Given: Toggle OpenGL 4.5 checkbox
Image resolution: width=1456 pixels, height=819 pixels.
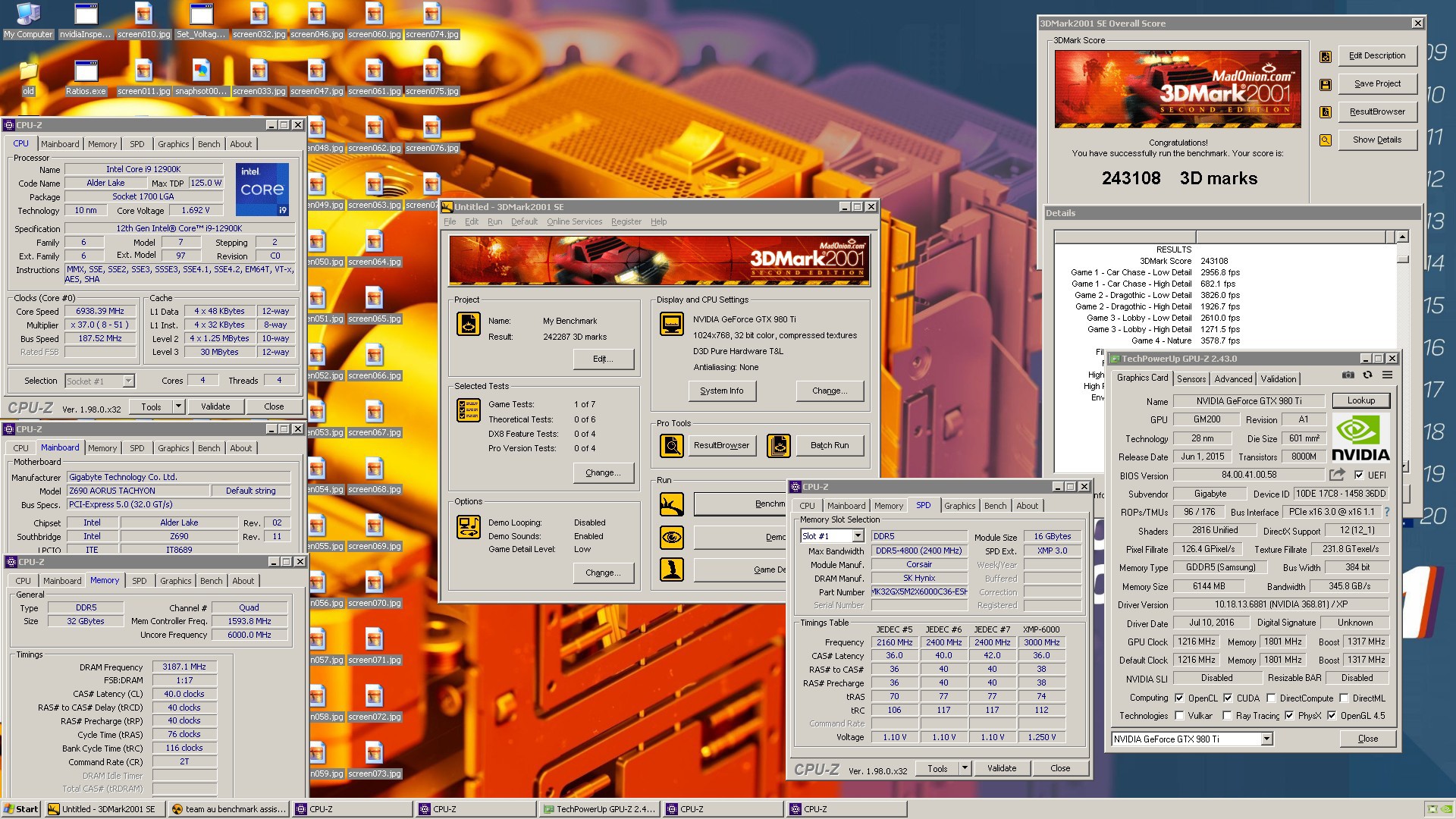Looking at the screenshot, I should point(1332,715).
